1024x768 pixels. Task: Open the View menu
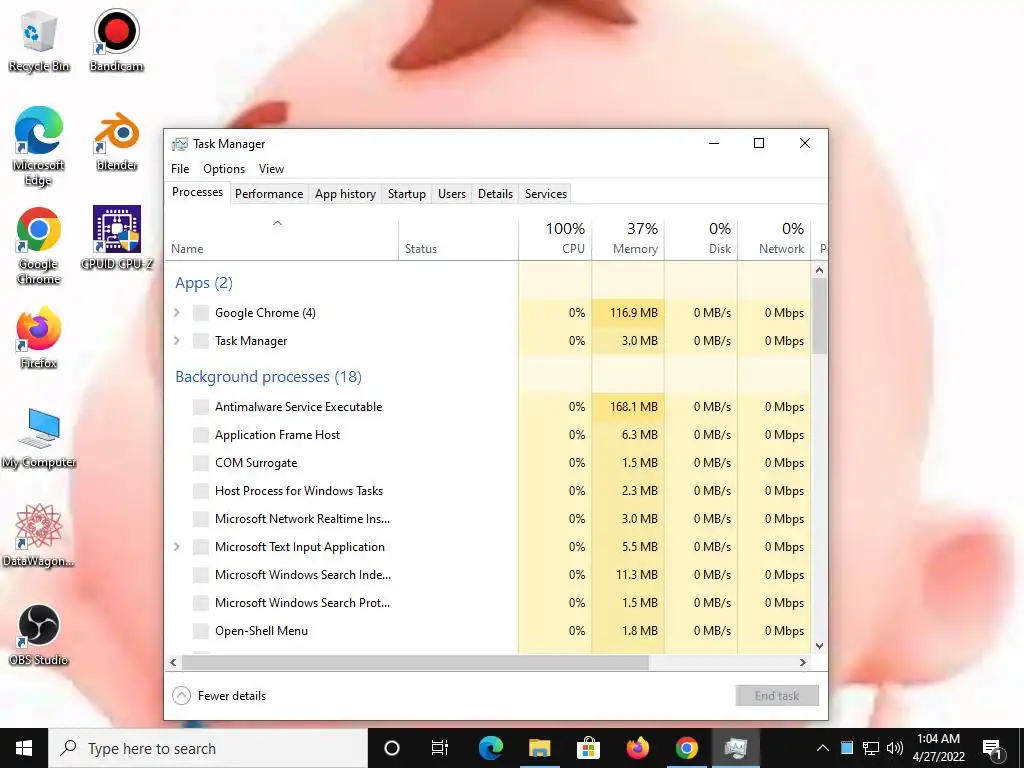coord(271,168)
